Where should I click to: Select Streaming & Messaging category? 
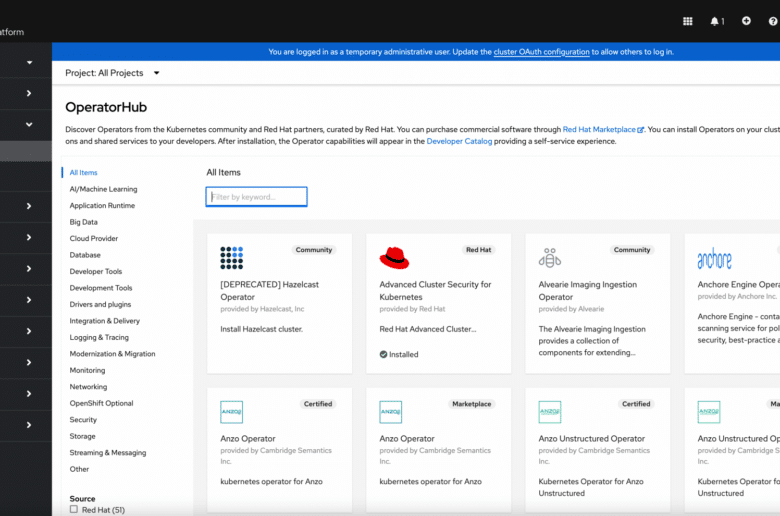[x=108, y=452]
